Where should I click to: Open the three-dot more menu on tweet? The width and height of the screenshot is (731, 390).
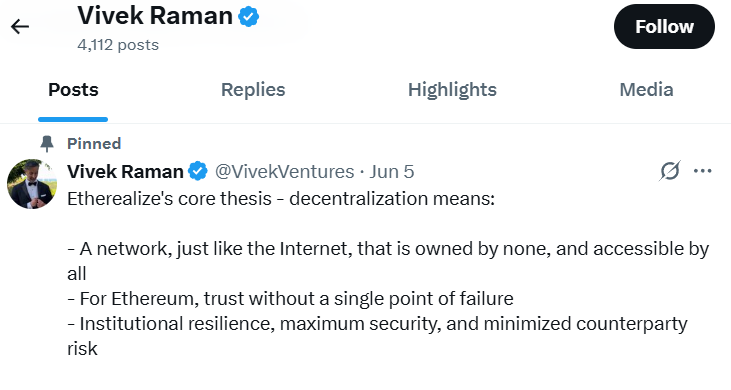(x=703, y=171)
